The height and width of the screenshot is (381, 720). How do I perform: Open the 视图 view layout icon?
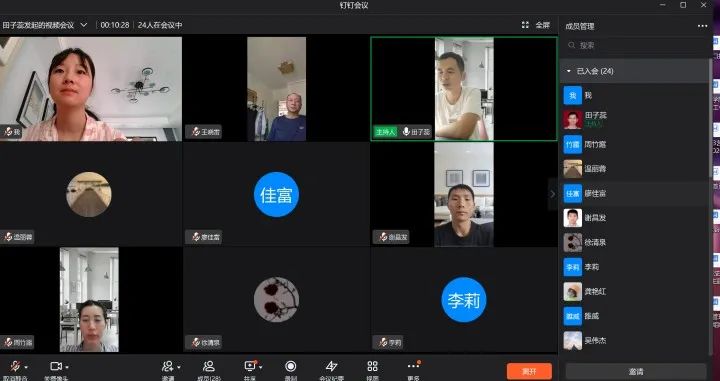tap(372, 366)
